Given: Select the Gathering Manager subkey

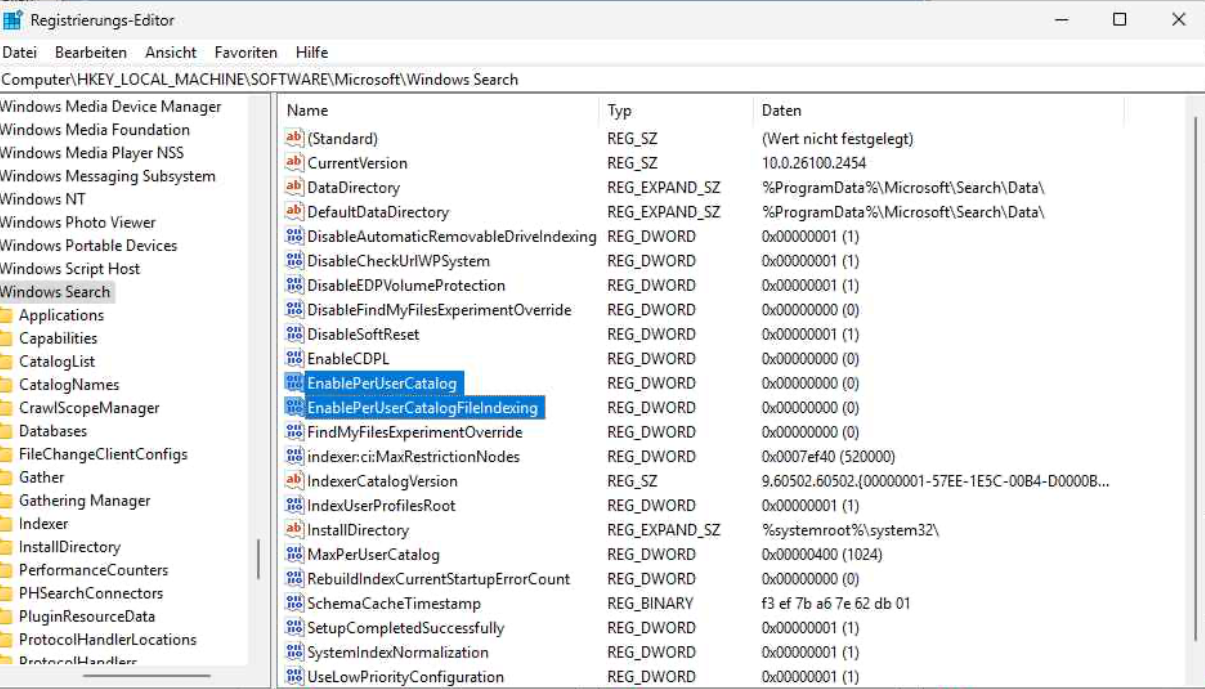Looking at the screenshot, I should [85, 501].
